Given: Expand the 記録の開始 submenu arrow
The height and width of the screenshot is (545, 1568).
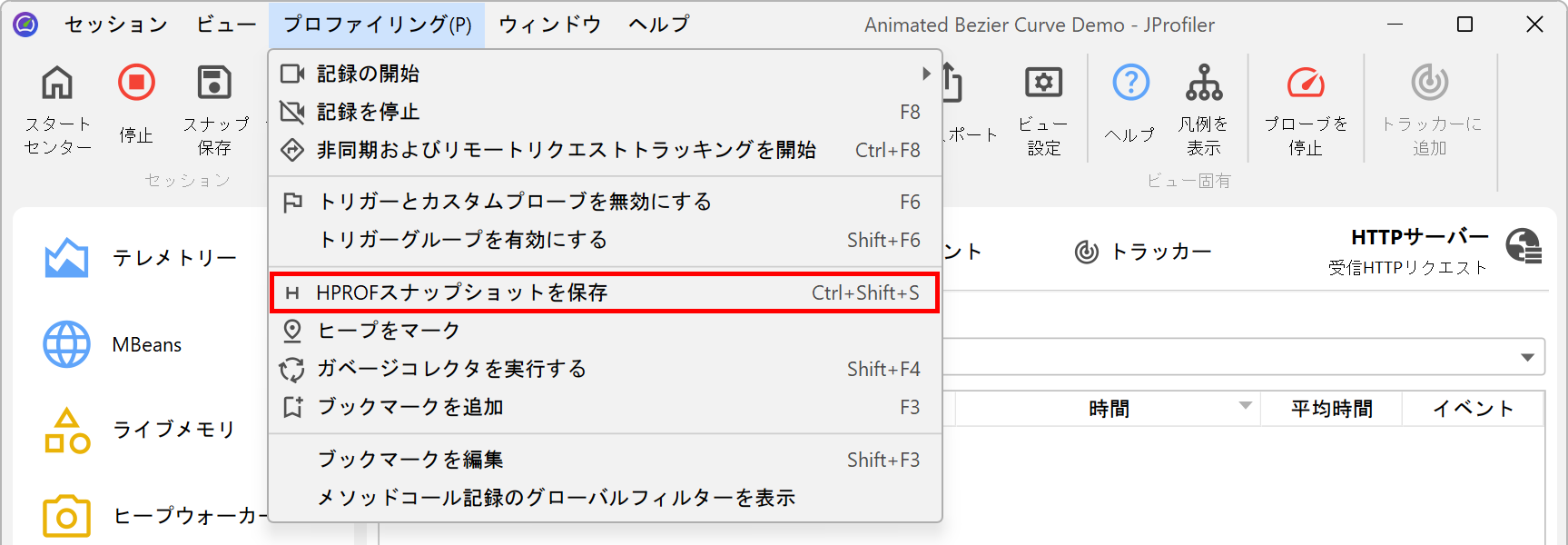Looking at the screenshot, I should tap(925, 74).
